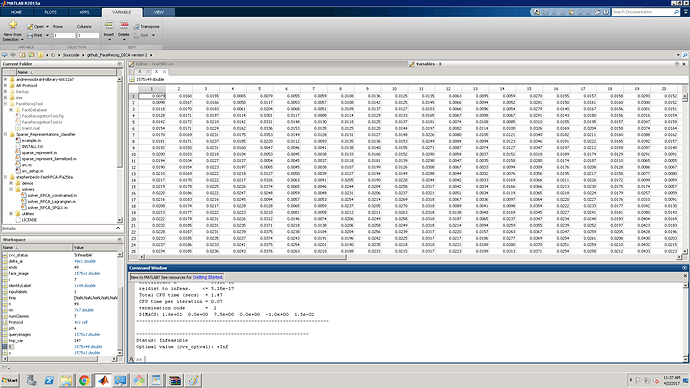Expand the cvx folder in Current Folder
The image size is (690, 388).
[x=5, y=98]
